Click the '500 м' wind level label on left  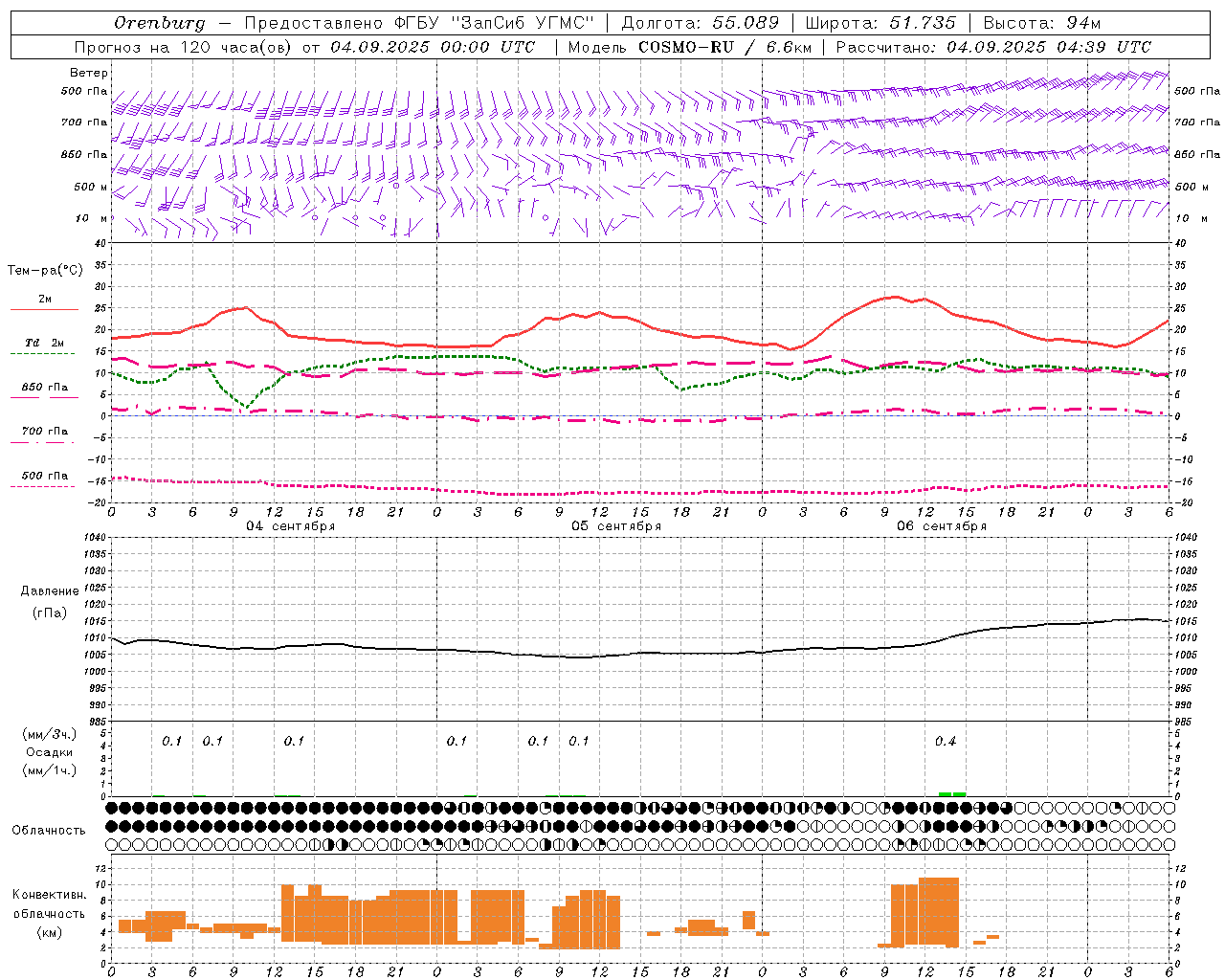(91, 187)
